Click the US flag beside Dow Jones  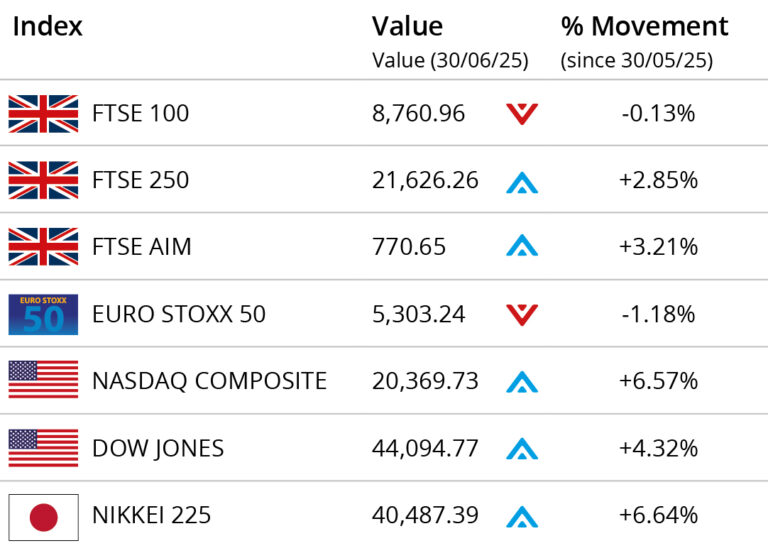[x=43, y=448]
